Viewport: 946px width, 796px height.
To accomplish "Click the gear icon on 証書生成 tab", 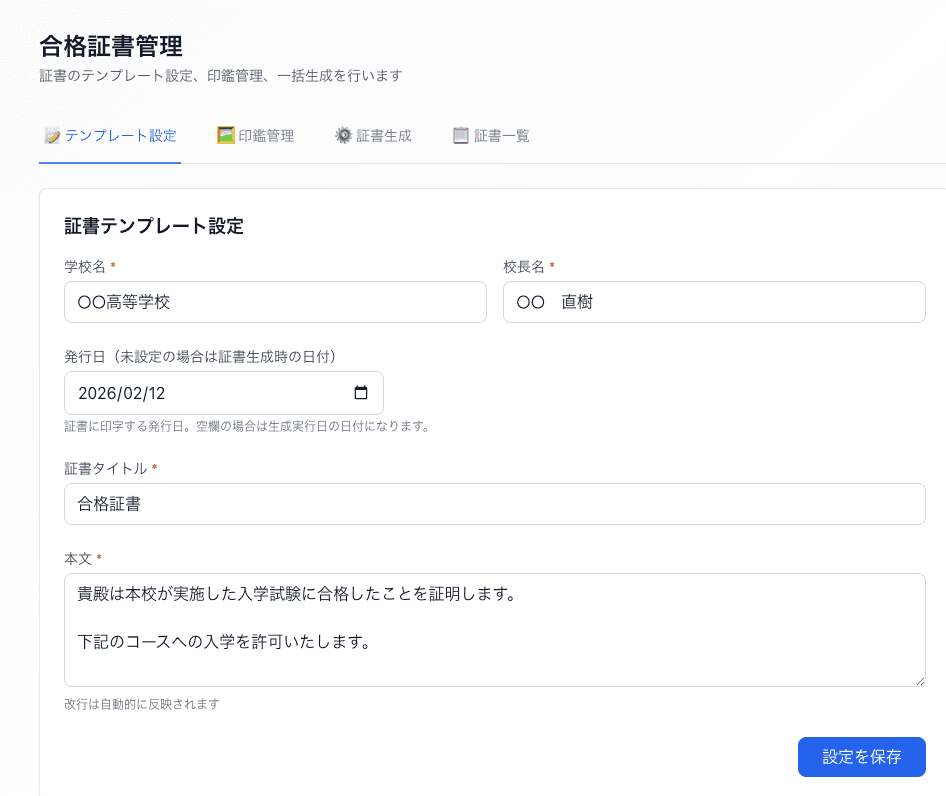I will pyautogui.click(x=342, y=135).
